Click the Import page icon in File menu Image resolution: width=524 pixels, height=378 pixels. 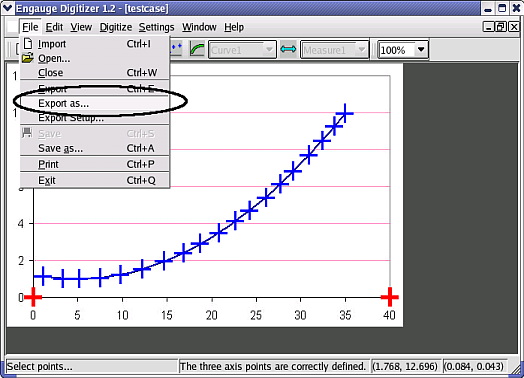pyautogui.click(x=28, y=43)
